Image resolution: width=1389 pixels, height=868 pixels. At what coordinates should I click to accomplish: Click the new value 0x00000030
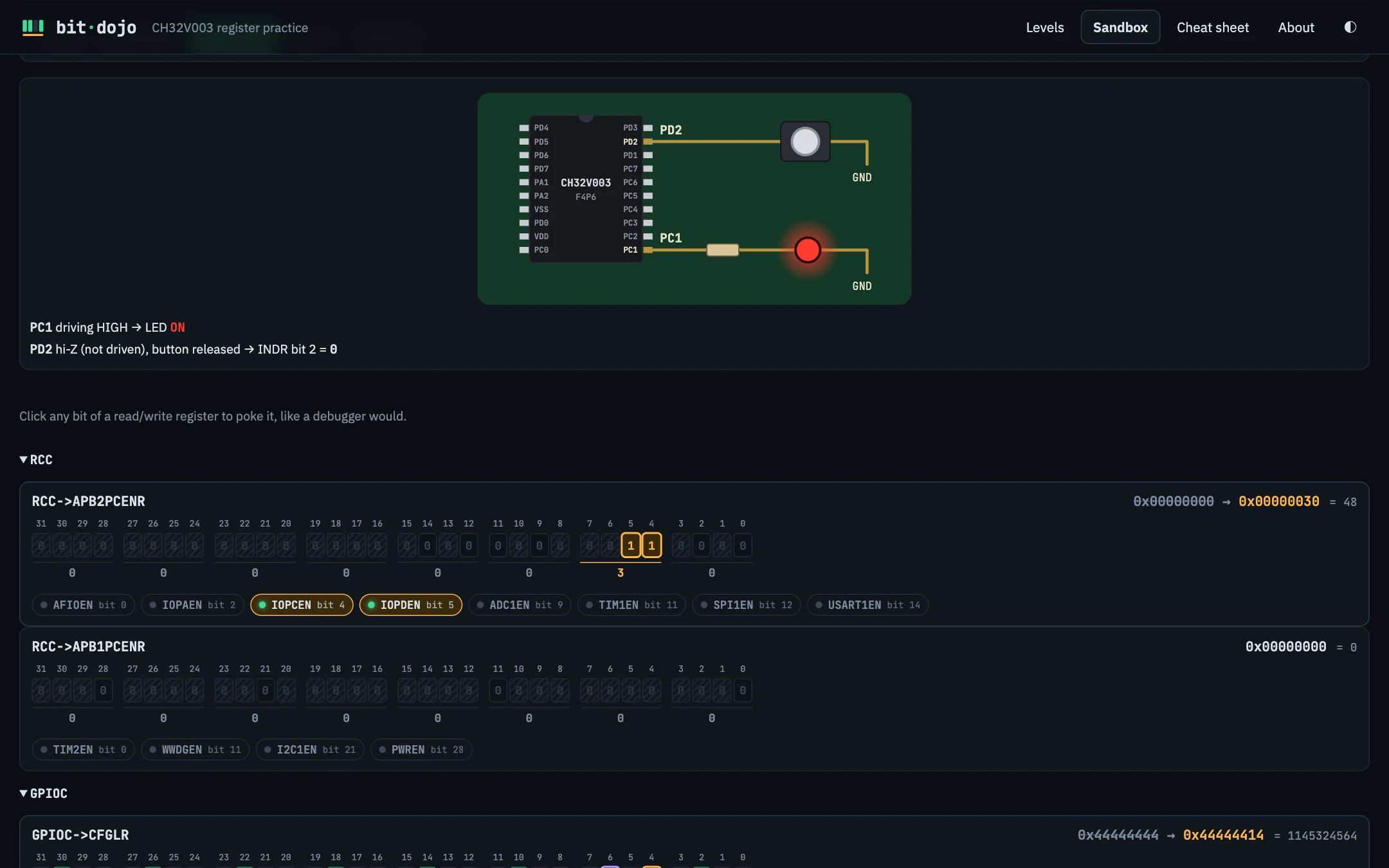1279,502
